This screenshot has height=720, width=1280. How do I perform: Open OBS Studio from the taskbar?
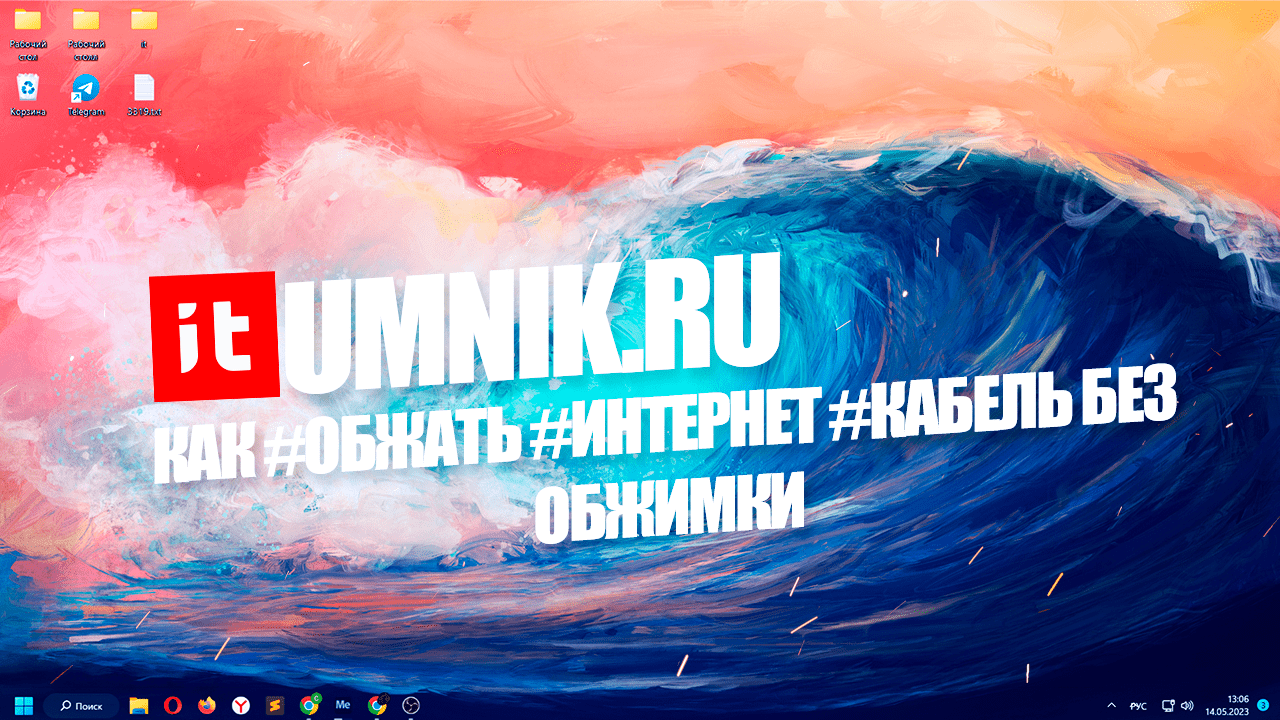point(411,705)
